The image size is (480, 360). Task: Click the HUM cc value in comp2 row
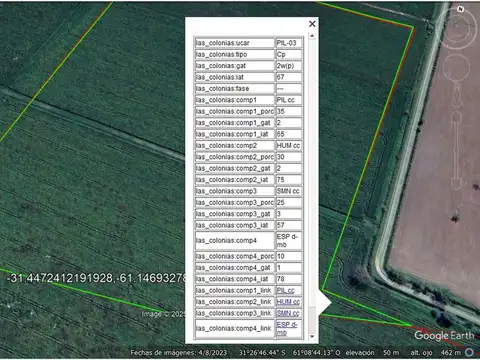pos(289,145)
